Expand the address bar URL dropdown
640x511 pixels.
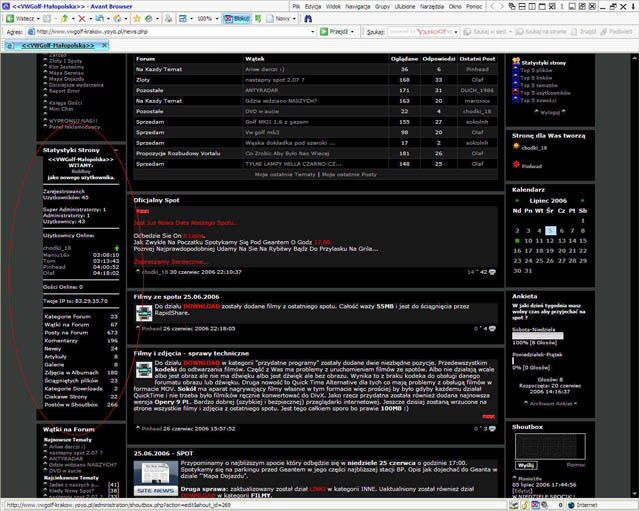point(313,31)
